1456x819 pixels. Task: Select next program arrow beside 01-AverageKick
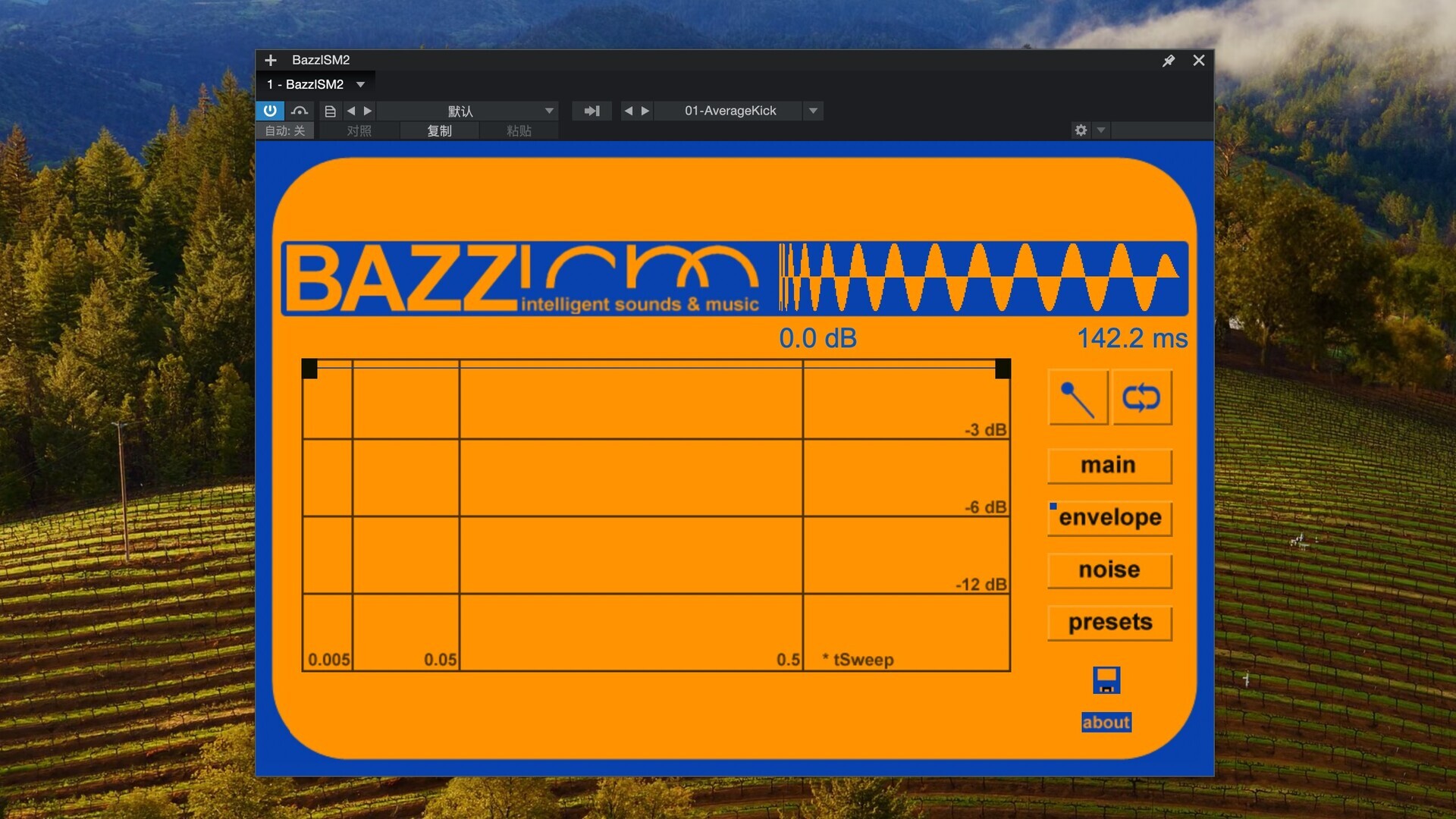[x=645, y=111]
